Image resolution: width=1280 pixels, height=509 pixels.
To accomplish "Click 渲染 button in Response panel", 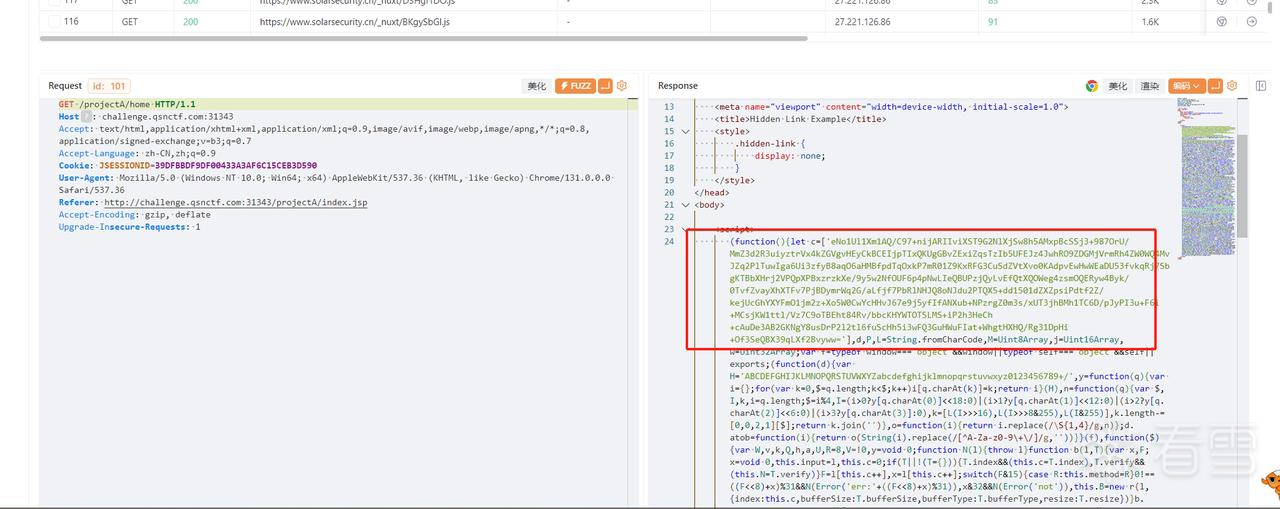I will point(1150,86).
